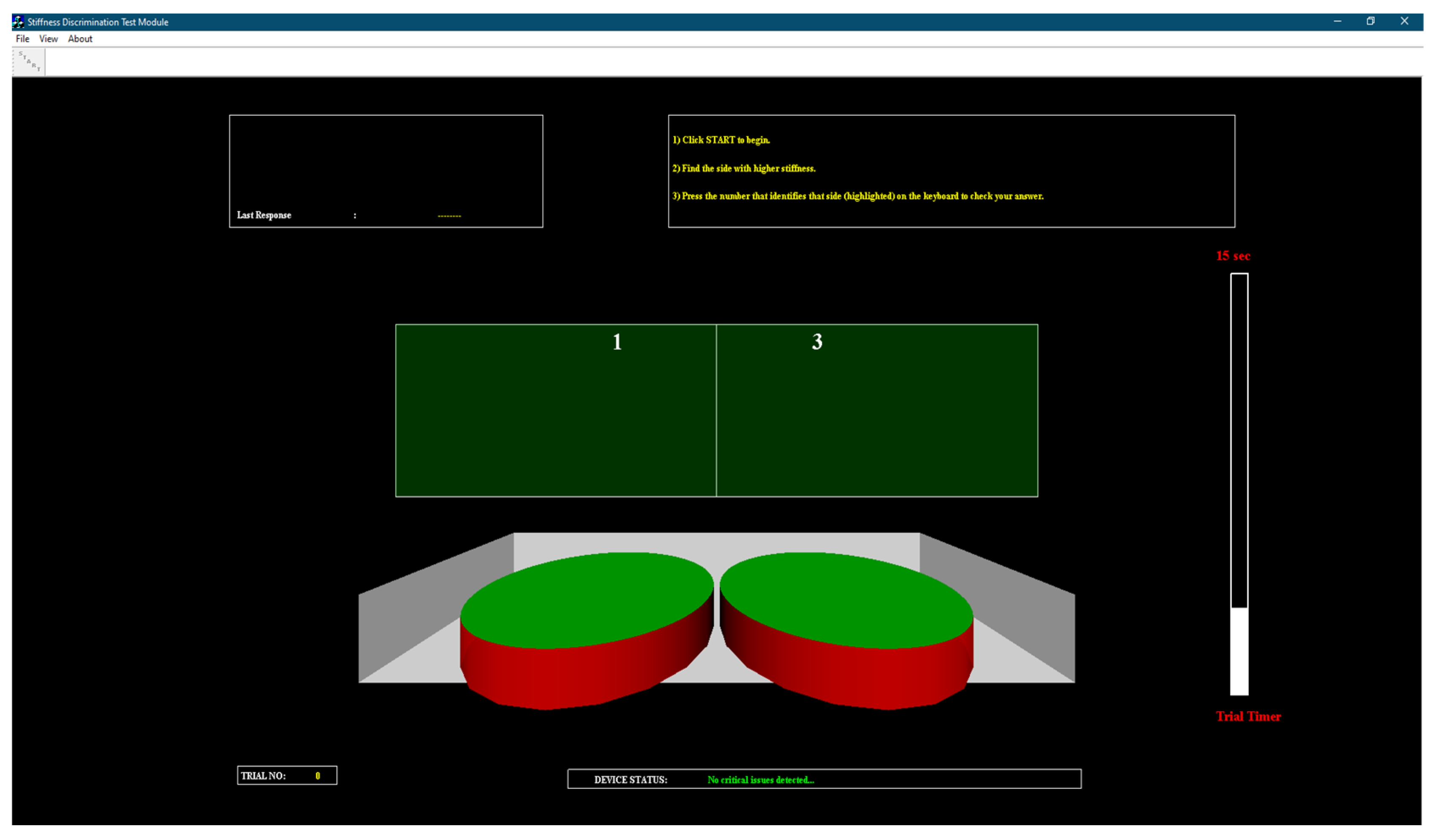
Task: Select the green panel labeled 1
Action: pos(555,410)
